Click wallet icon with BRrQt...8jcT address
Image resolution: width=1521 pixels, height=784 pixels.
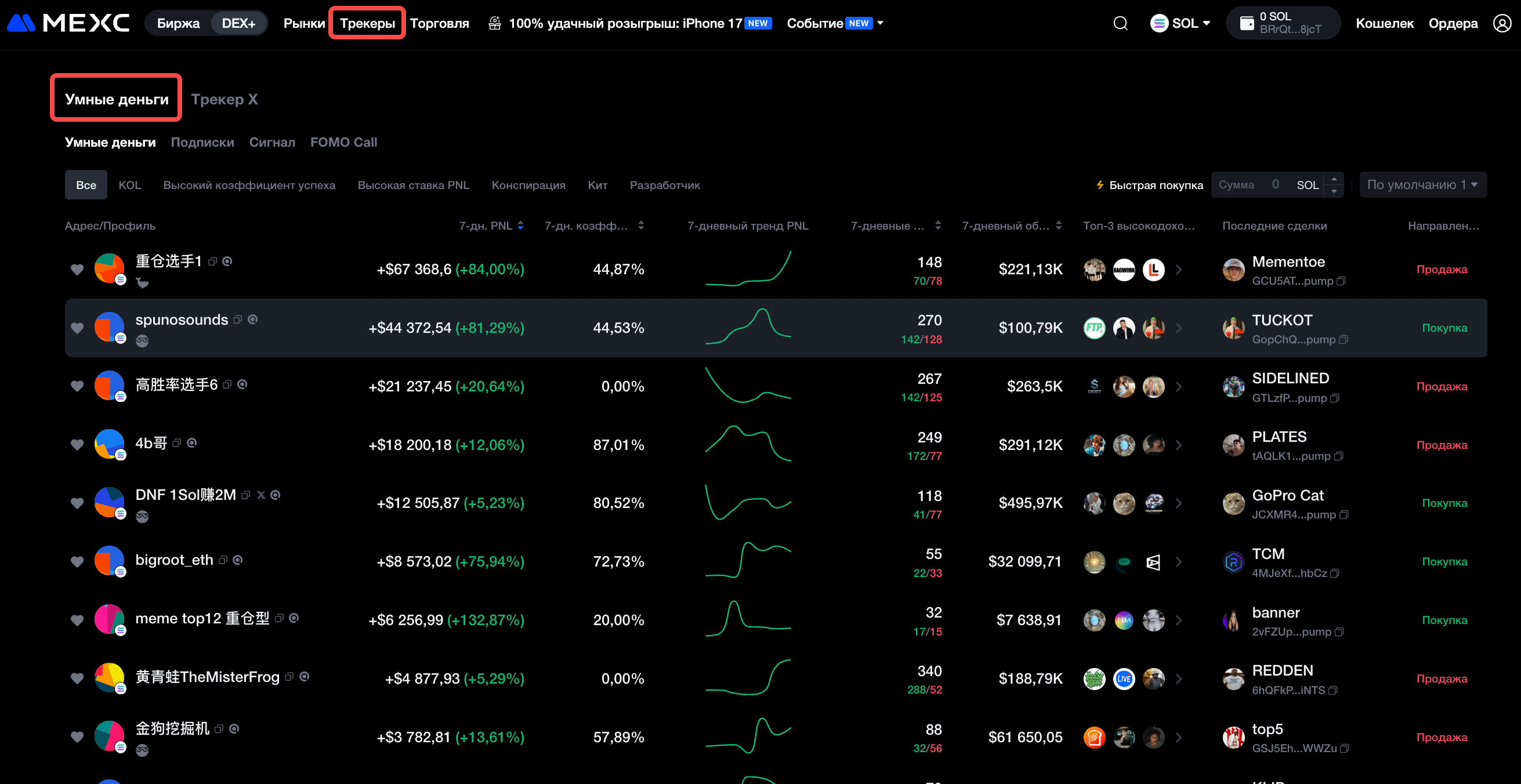click(x=1247, y=24)
